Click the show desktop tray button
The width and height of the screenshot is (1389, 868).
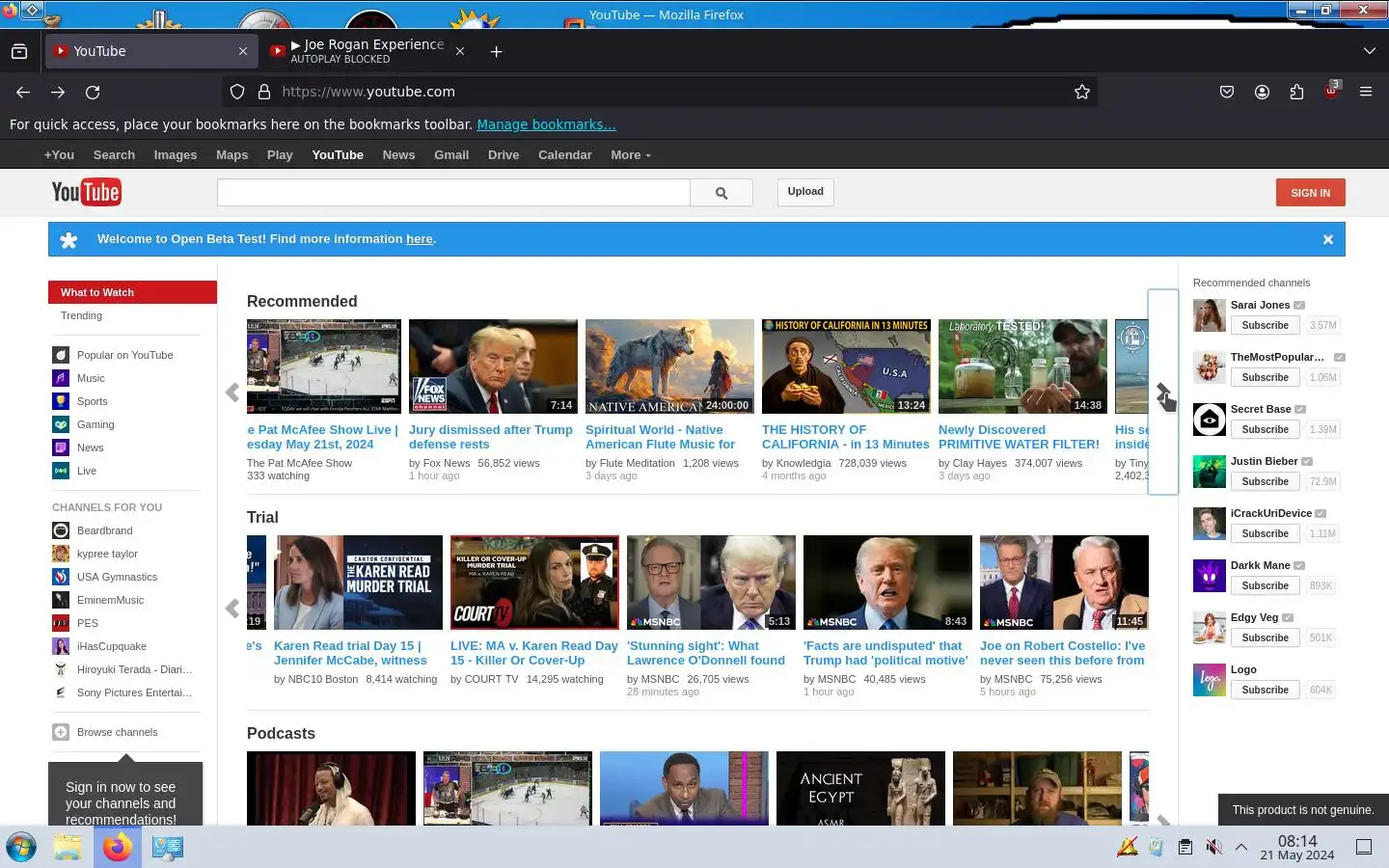click(x=1364, y=847)
